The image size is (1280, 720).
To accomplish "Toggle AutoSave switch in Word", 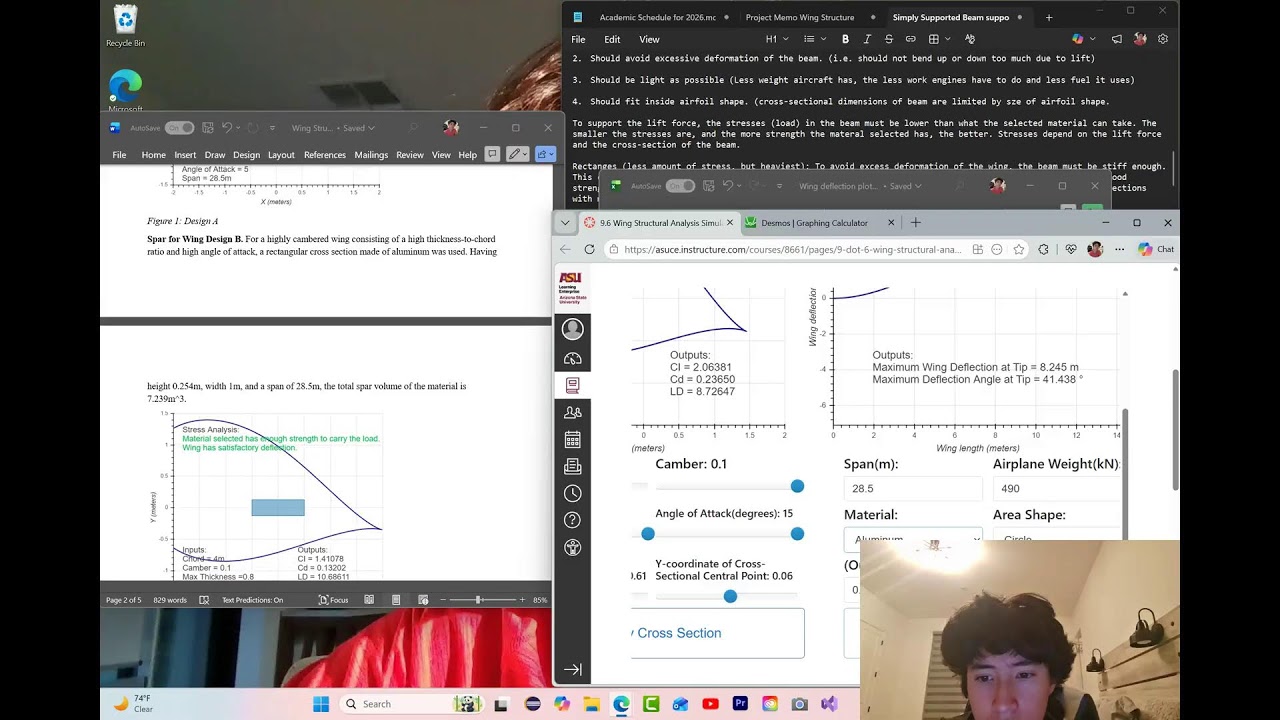I will 179,128.
